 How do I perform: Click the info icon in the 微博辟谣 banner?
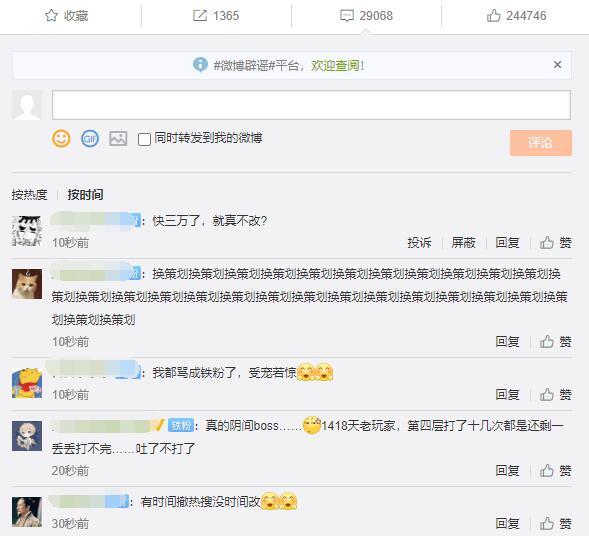click(x=200, y=65)
